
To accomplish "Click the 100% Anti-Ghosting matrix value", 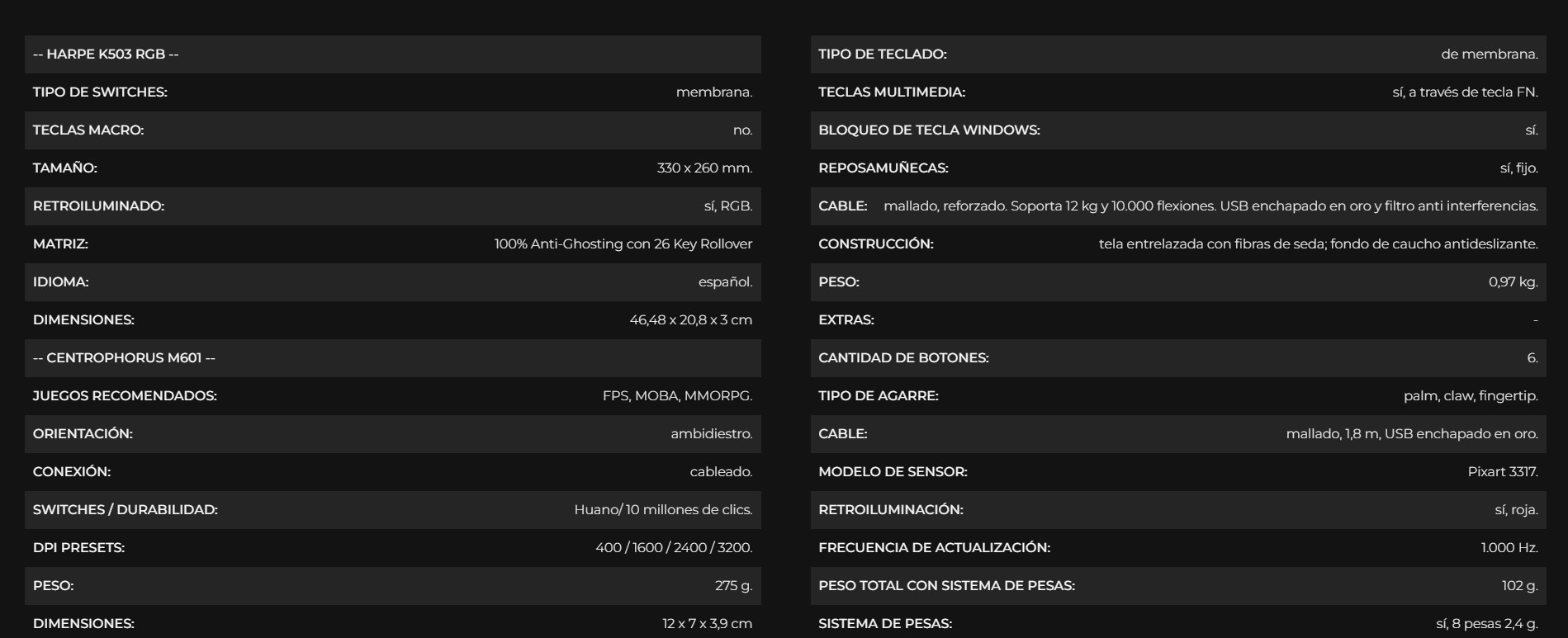I will [x=623, y=244].
